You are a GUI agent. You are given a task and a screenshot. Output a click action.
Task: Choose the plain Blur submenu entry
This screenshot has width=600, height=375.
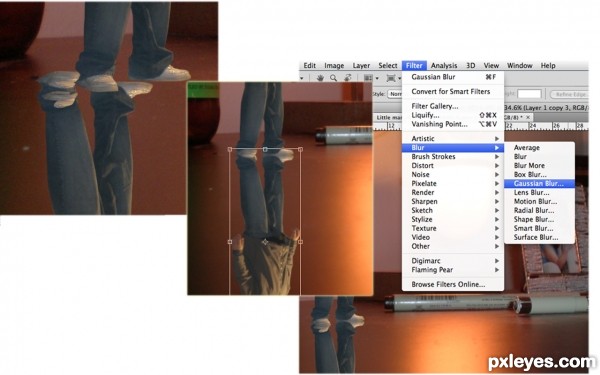[x=540, y=157]
